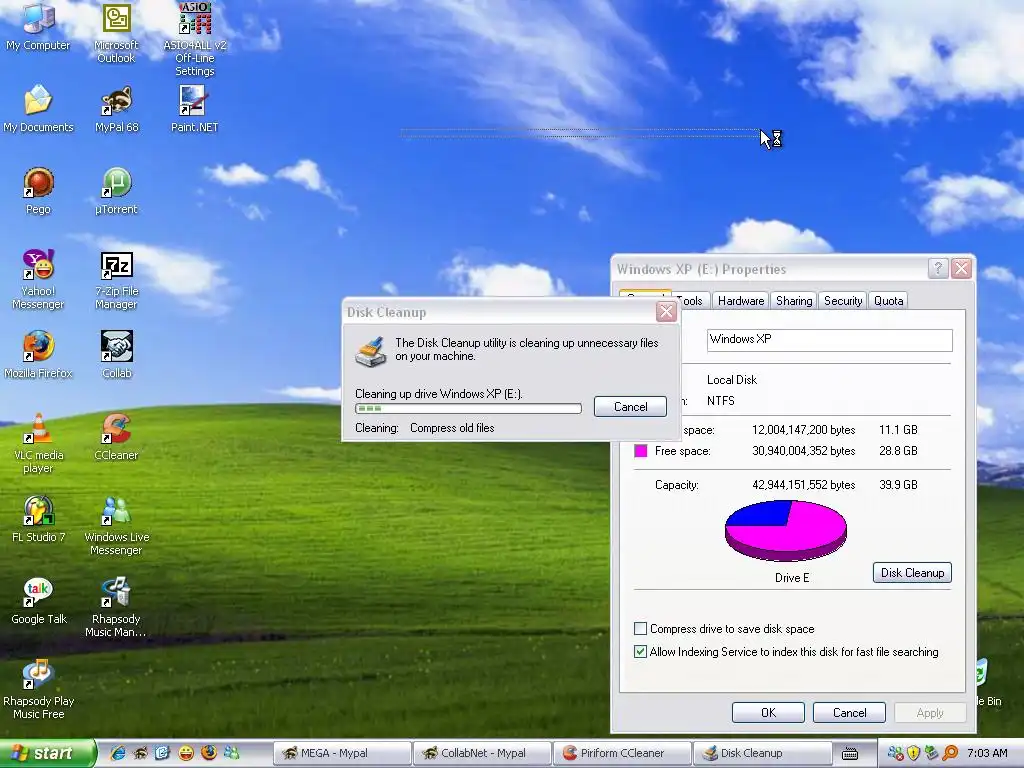
Task: Click Firefox quick launch icon
Action: (208, 753)
